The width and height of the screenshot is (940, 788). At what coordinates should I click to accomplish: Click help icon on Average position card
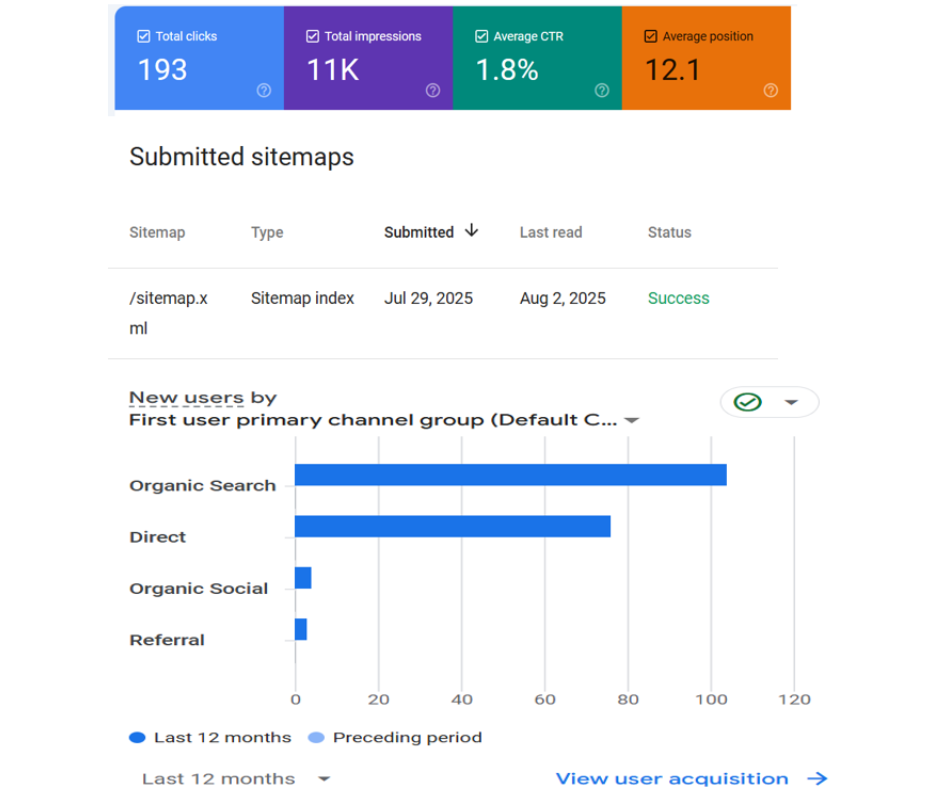[x=771, y=90]
